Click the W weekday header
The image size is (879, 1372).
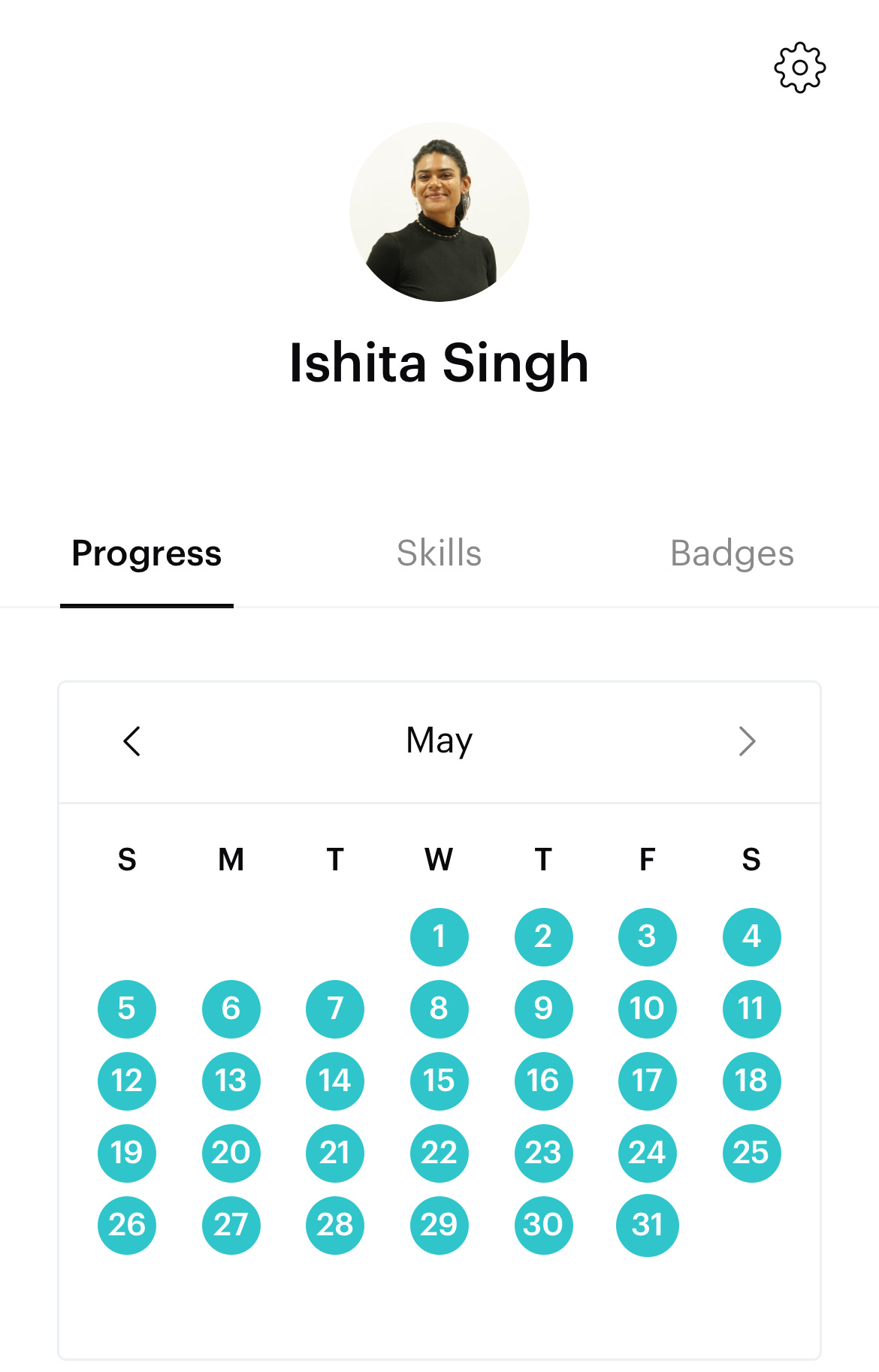pos(439,860)
